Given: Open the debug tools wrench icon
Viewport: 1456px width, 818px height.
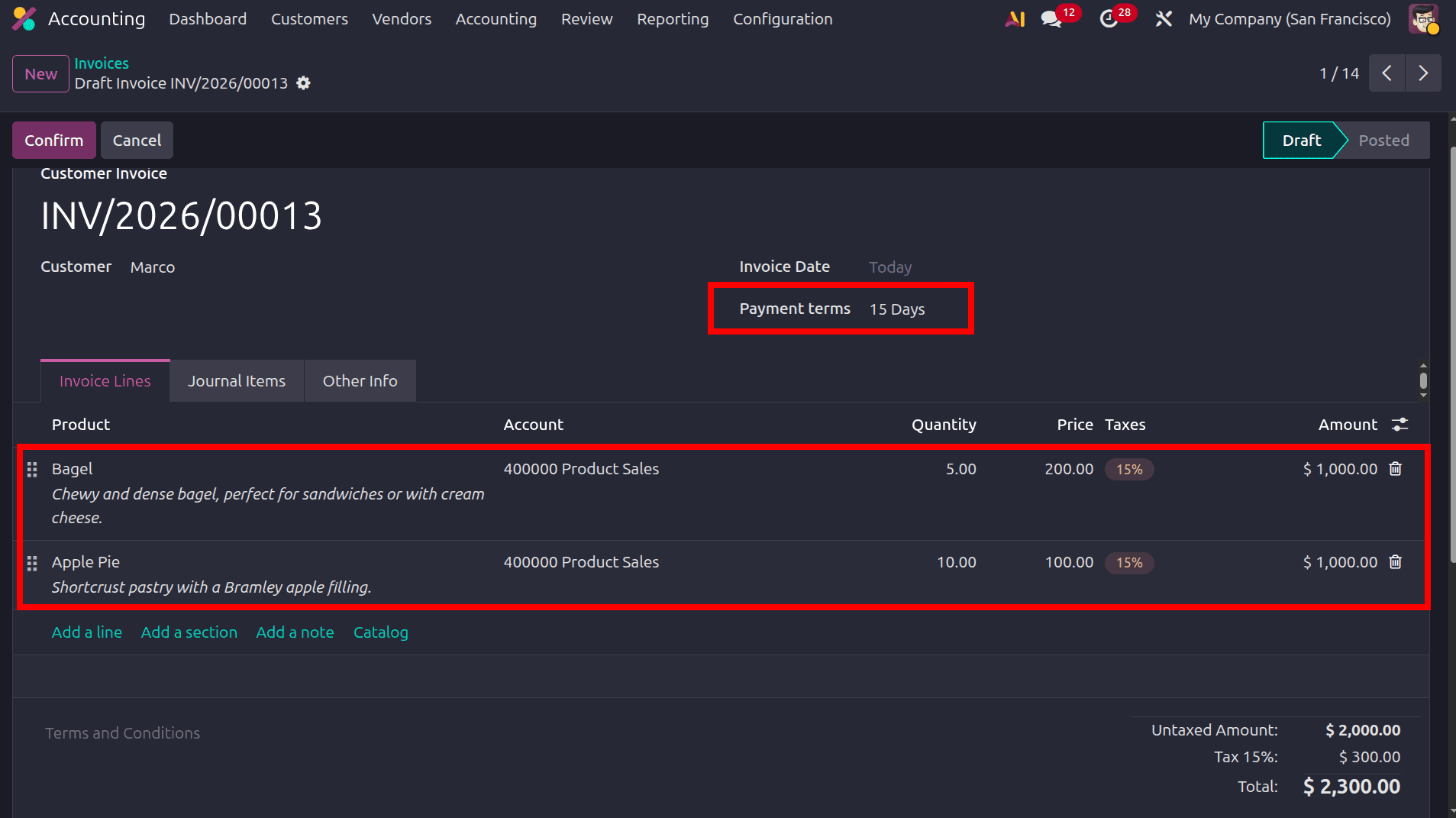Looking at the screenshot, I should (1164, 19).
